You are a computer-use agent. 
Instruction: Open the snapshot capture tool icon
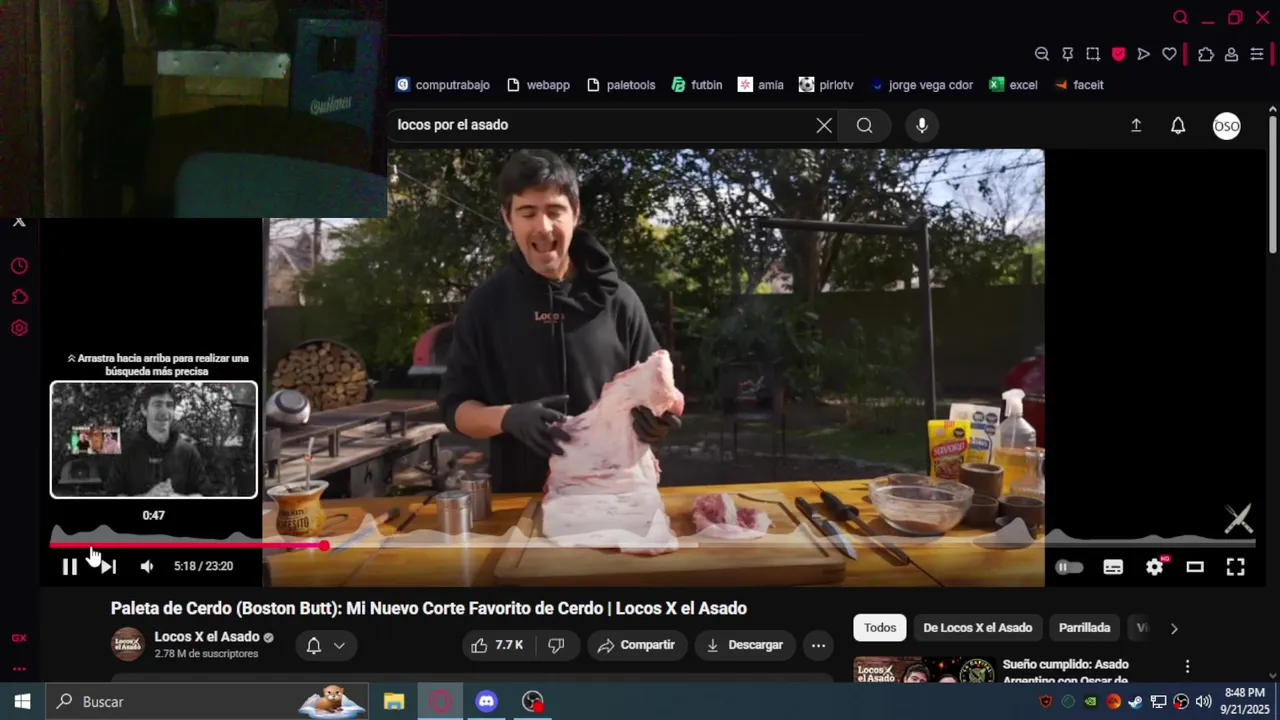1093,54
